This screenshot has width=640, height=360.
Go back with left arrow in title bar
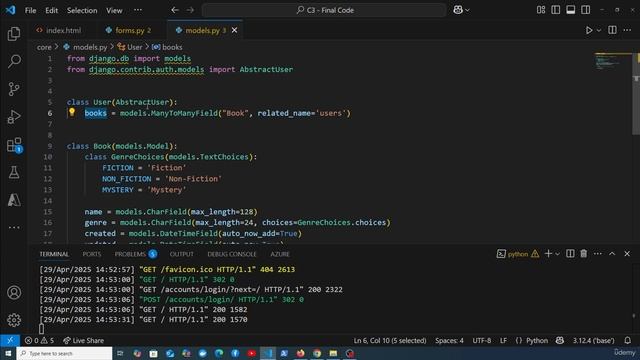pyautogui.click(x=175, y=10)
